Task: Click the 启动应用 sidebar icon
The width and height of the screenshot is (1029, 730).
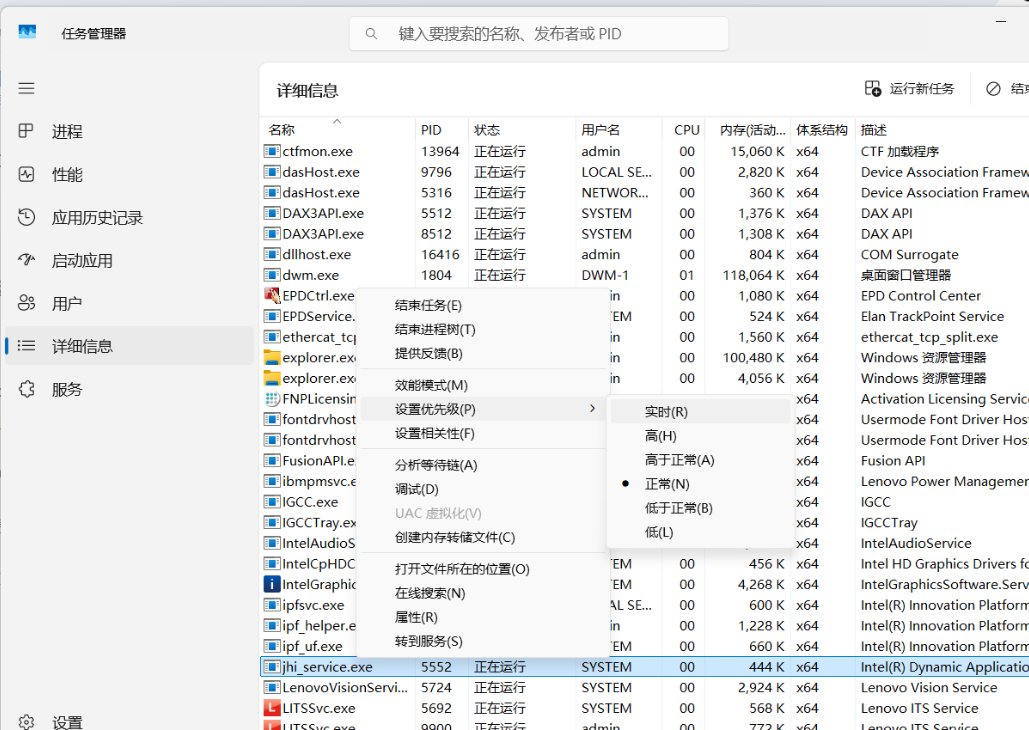Action: 26,260
